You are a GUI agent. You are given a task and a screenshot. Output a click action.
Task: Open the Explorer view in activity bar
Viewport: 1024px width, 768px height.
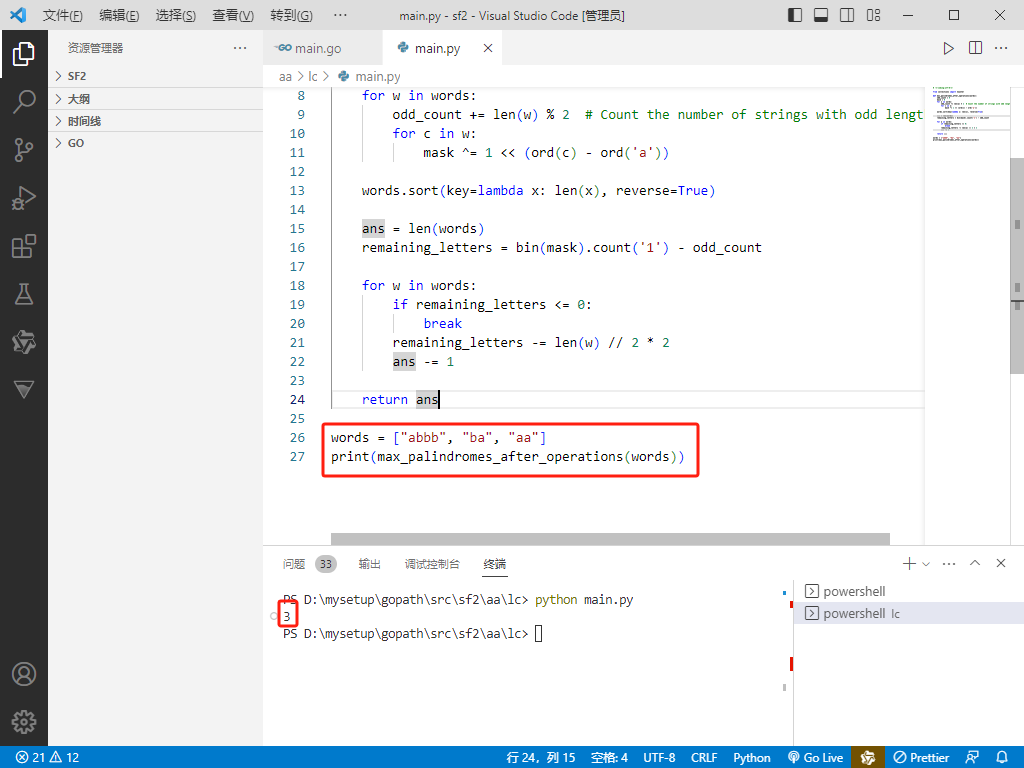point(24,54)
